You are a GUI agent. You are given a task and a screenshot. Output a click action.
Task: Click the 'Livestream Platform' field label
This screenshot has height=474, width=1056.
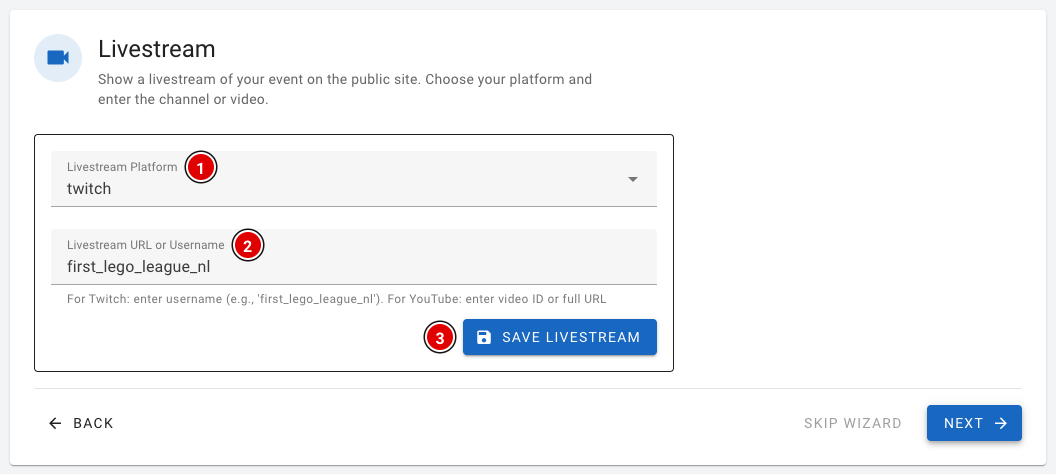(123, 166)
